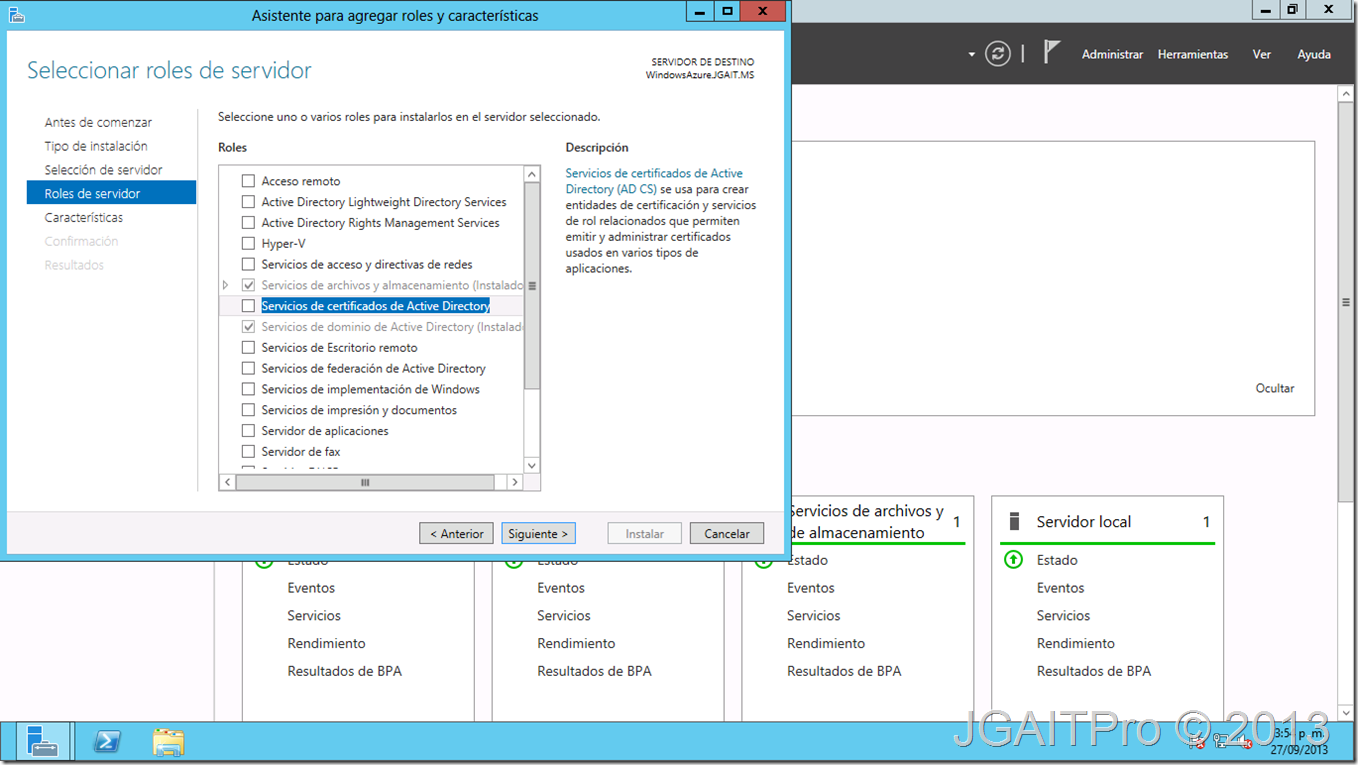Viewport: 1358px width, 765px height.
Task: Check the Acceso remoto role
Action: point(249,181)
